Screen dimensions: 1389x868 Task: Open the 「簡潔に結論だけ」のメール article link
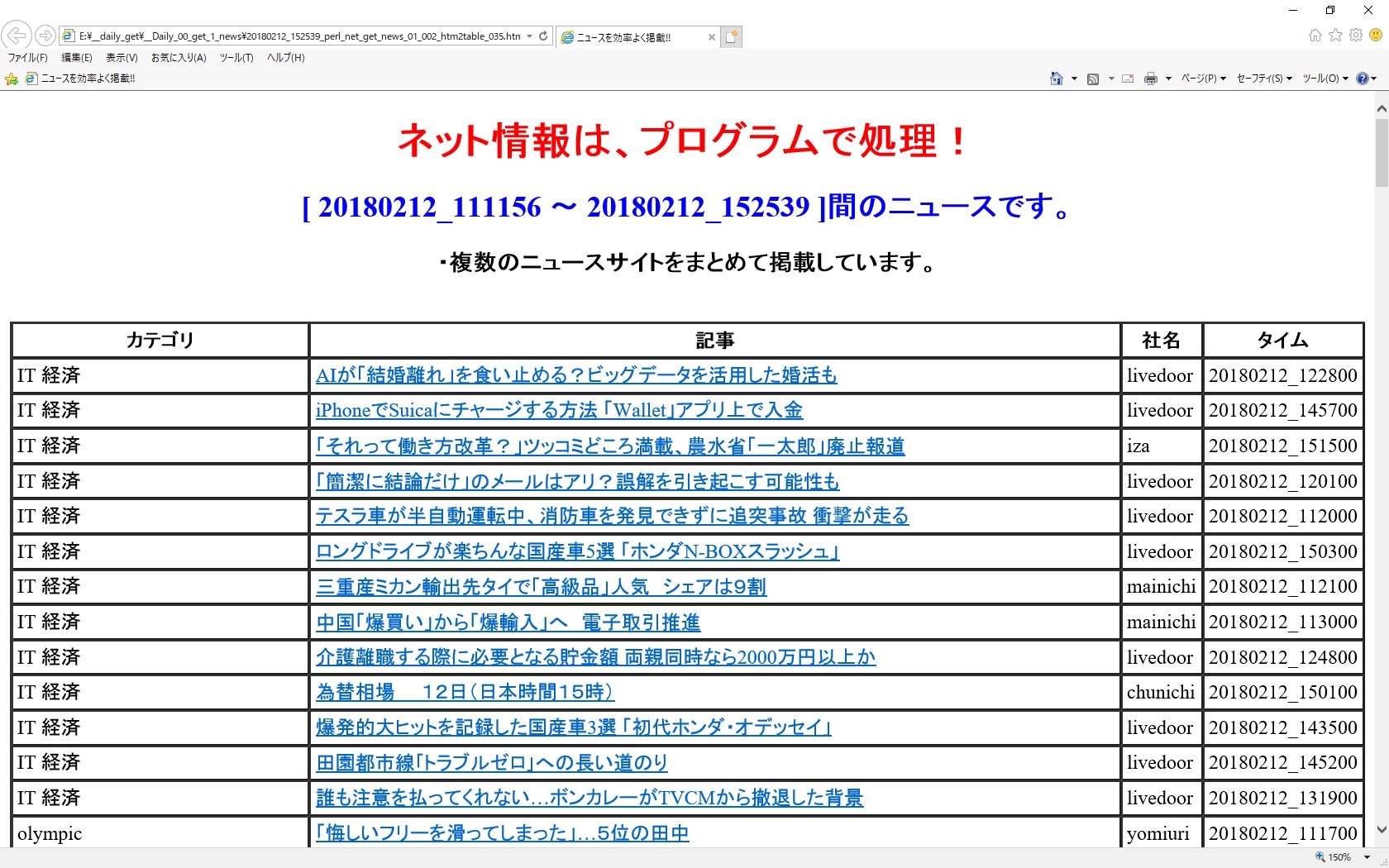578,481
